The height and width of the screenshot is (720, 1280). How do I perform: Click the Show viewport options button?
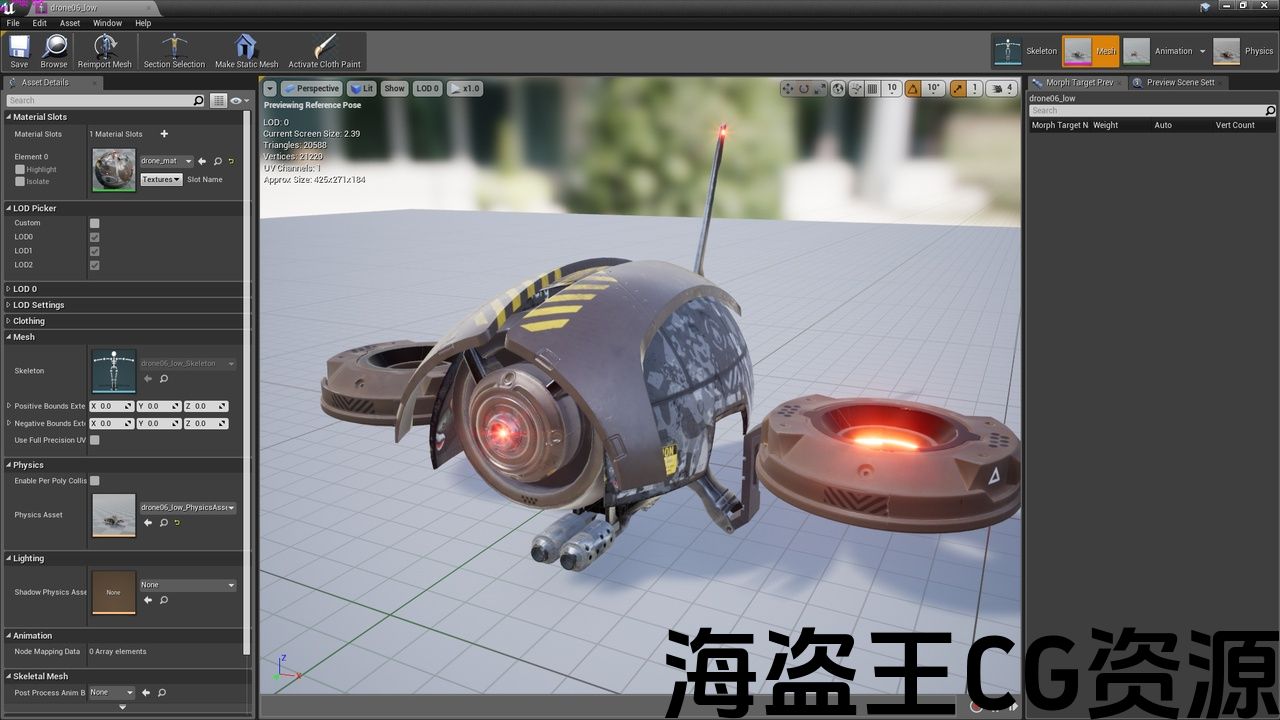pyautogui.click(x=395, y=88)
